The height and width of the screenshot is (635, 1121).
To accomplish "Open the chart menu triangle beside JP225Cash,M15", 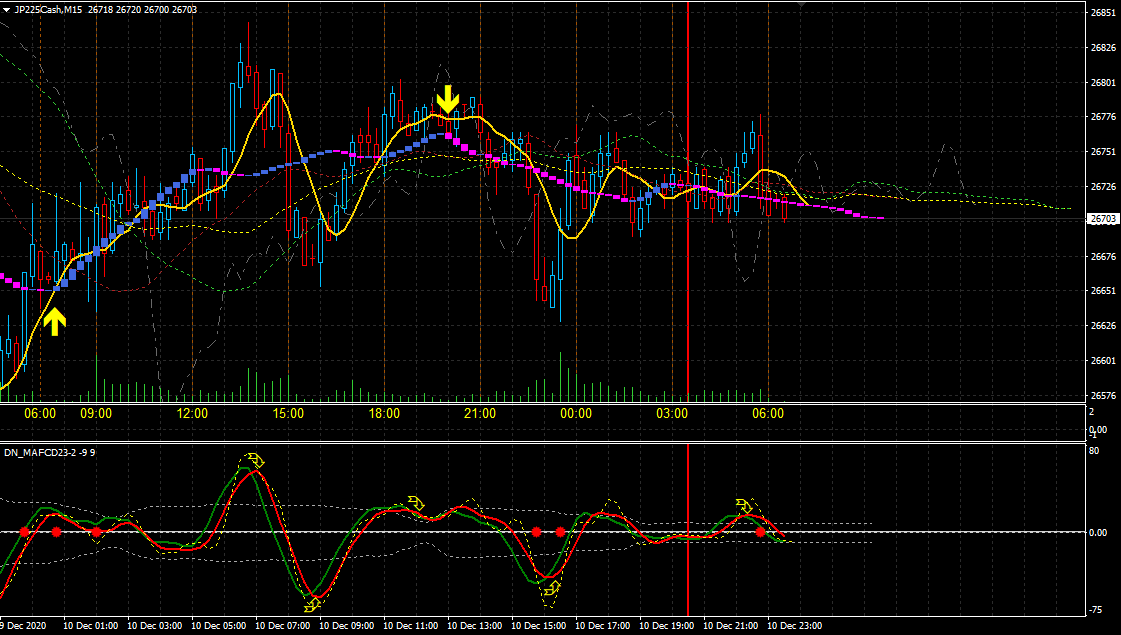I will coord(6,10).
